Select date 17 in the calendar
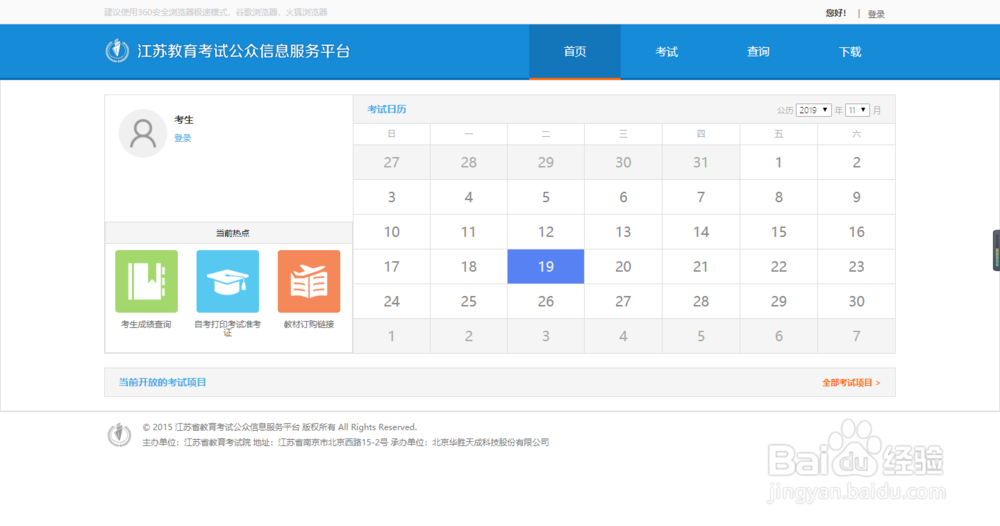 click(x=392, y=267)
